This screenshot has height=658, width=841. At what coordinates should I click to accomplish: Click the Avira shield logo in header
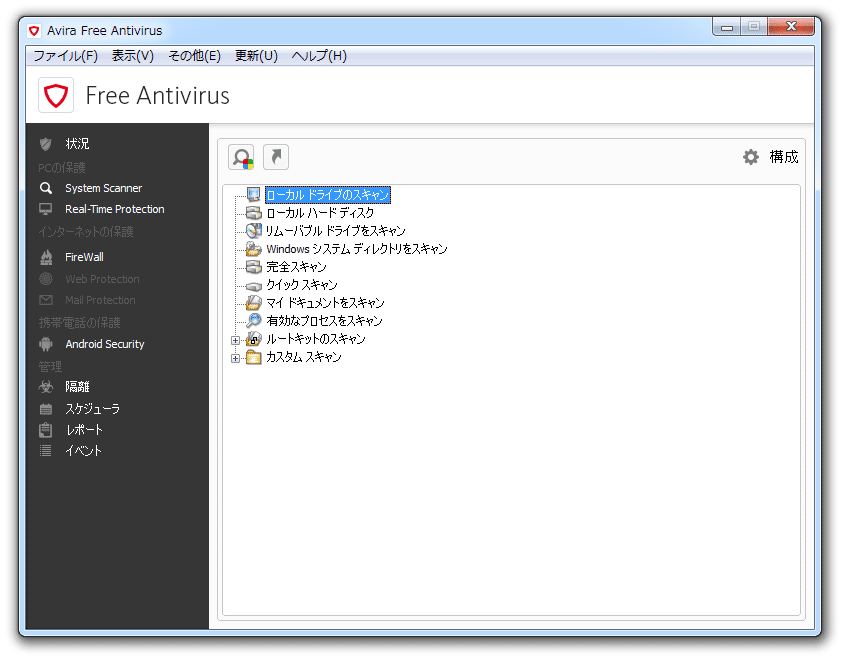pos(56,95)
